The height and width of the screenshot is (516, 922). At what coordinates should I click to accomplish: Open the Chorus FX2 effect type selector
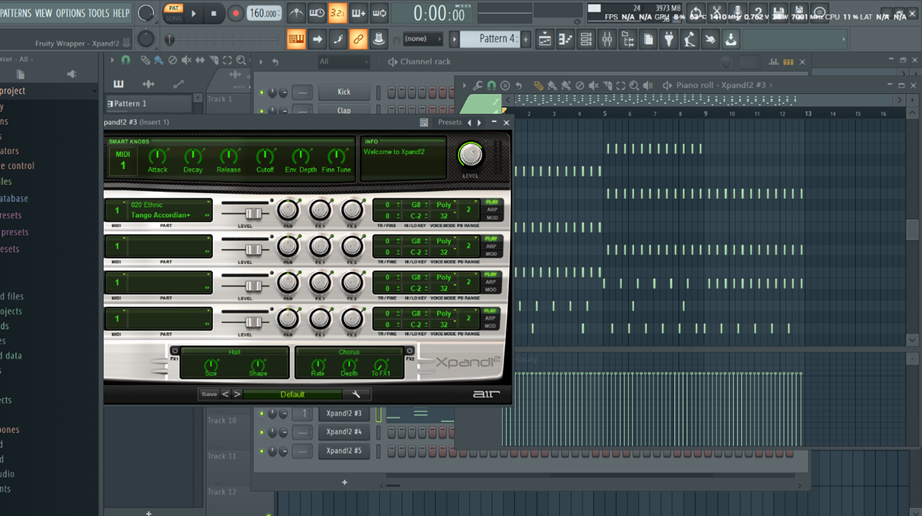(x=349, y=352)
